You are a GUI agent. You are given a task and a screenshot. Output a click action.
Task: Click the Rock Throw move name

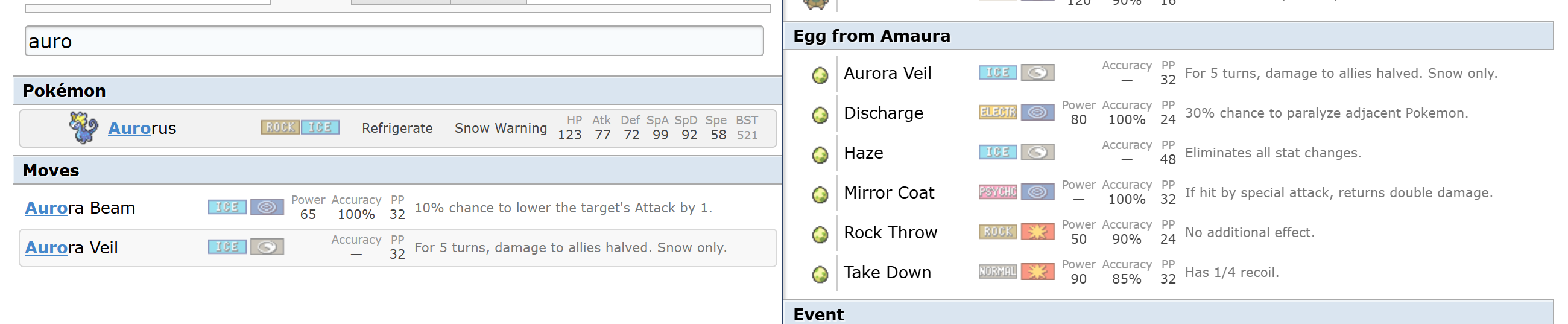[x=890, y=233]
